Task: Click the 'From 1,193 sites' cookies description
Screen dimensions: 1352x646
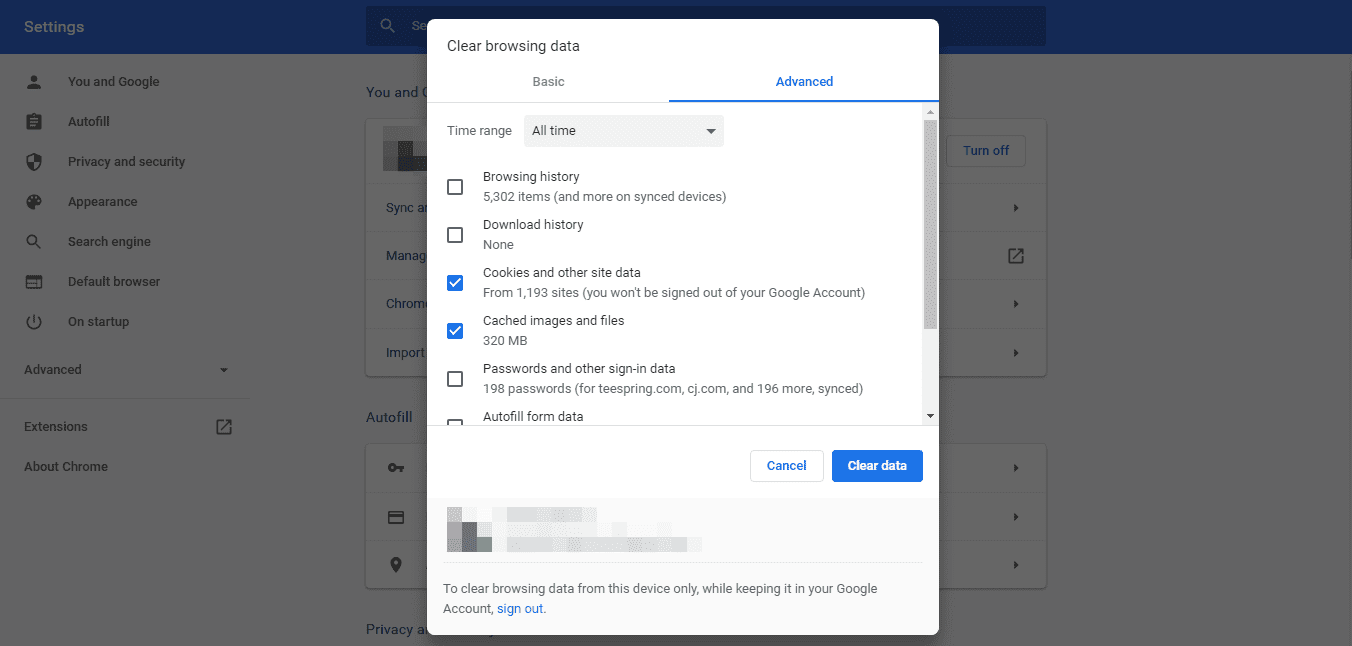Action: pyautogui.click(x=674, y=293)
